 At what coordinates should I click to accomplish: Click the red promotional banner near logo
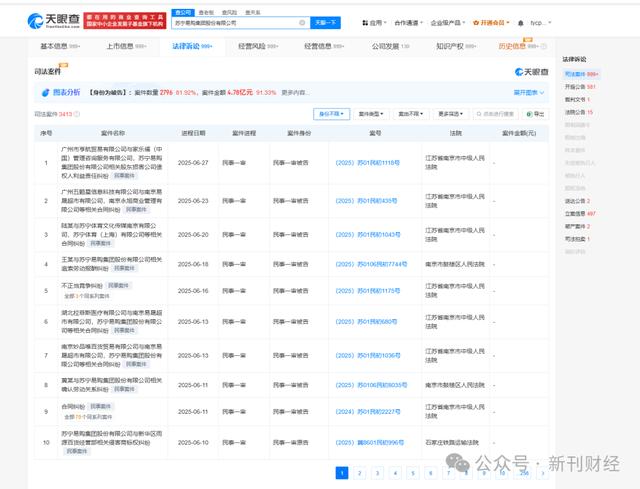tap(125, 21)
